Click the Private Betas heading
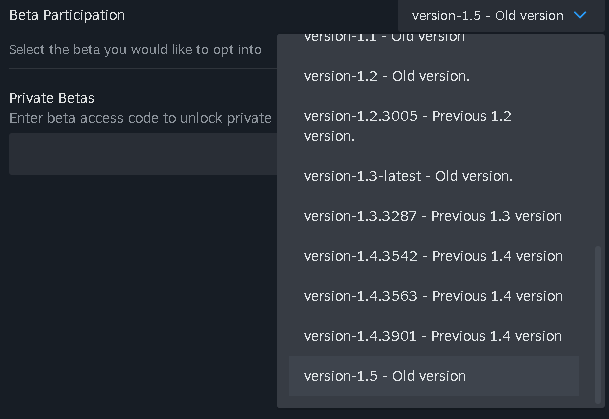 click(52, 98)
